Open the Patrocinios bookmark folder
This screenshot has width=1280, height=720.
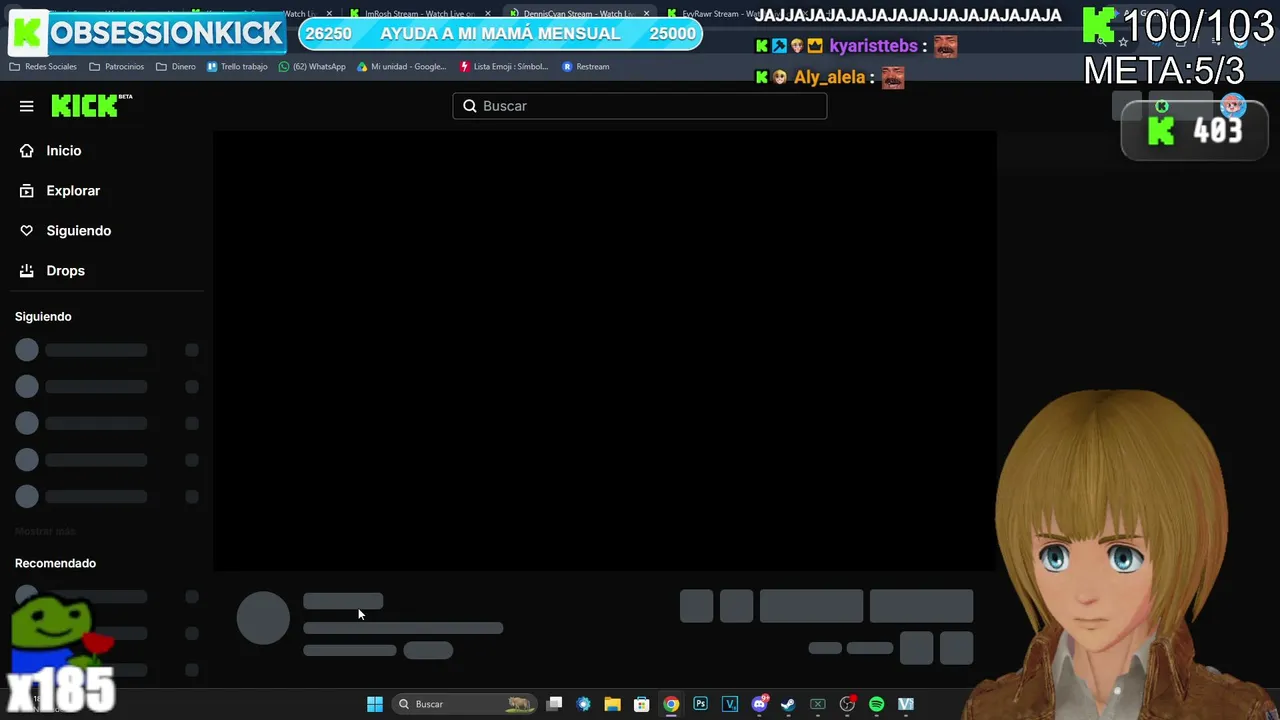click(117, 67)
